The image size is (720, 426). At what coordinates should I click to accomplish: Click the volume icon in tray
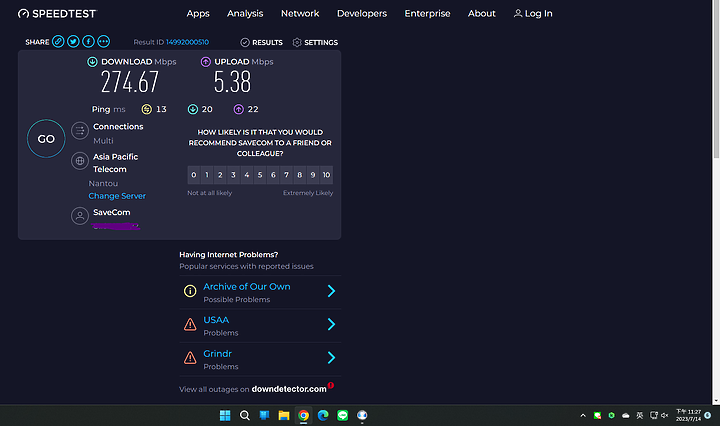click(664, 415)
